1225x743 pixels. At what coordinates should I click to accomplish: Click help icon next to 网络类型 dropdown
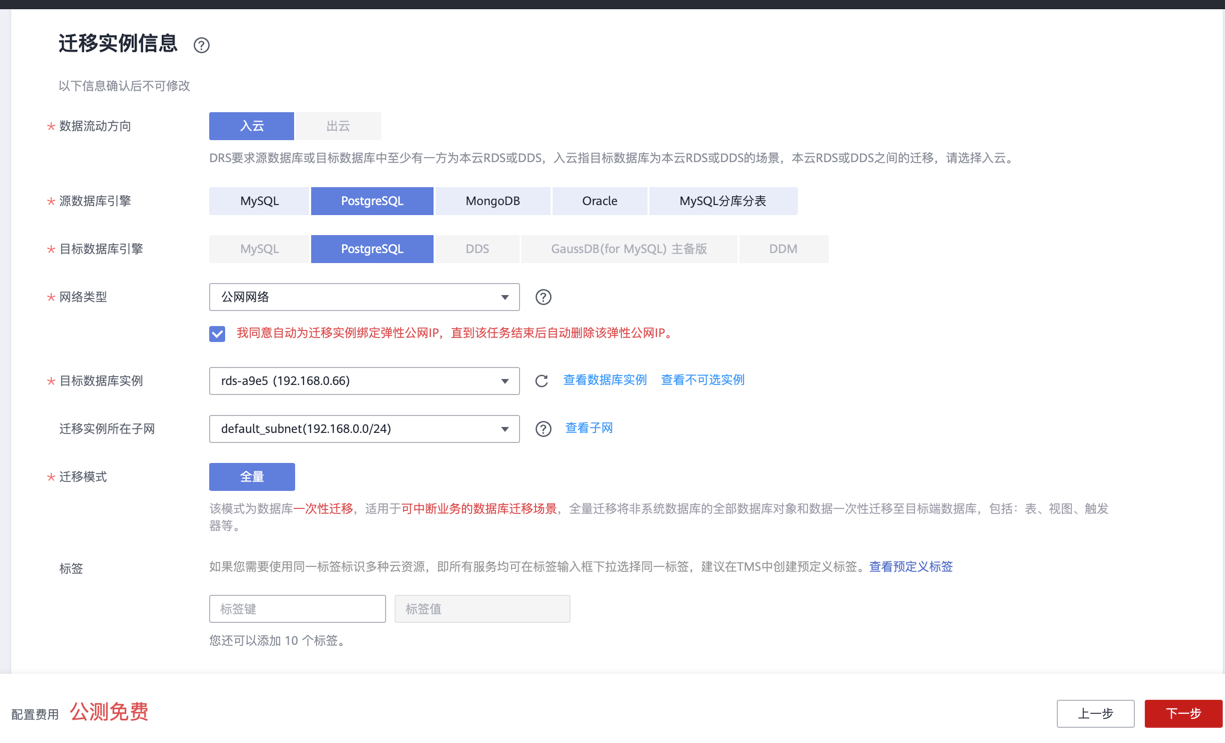[x=543, y=297]
